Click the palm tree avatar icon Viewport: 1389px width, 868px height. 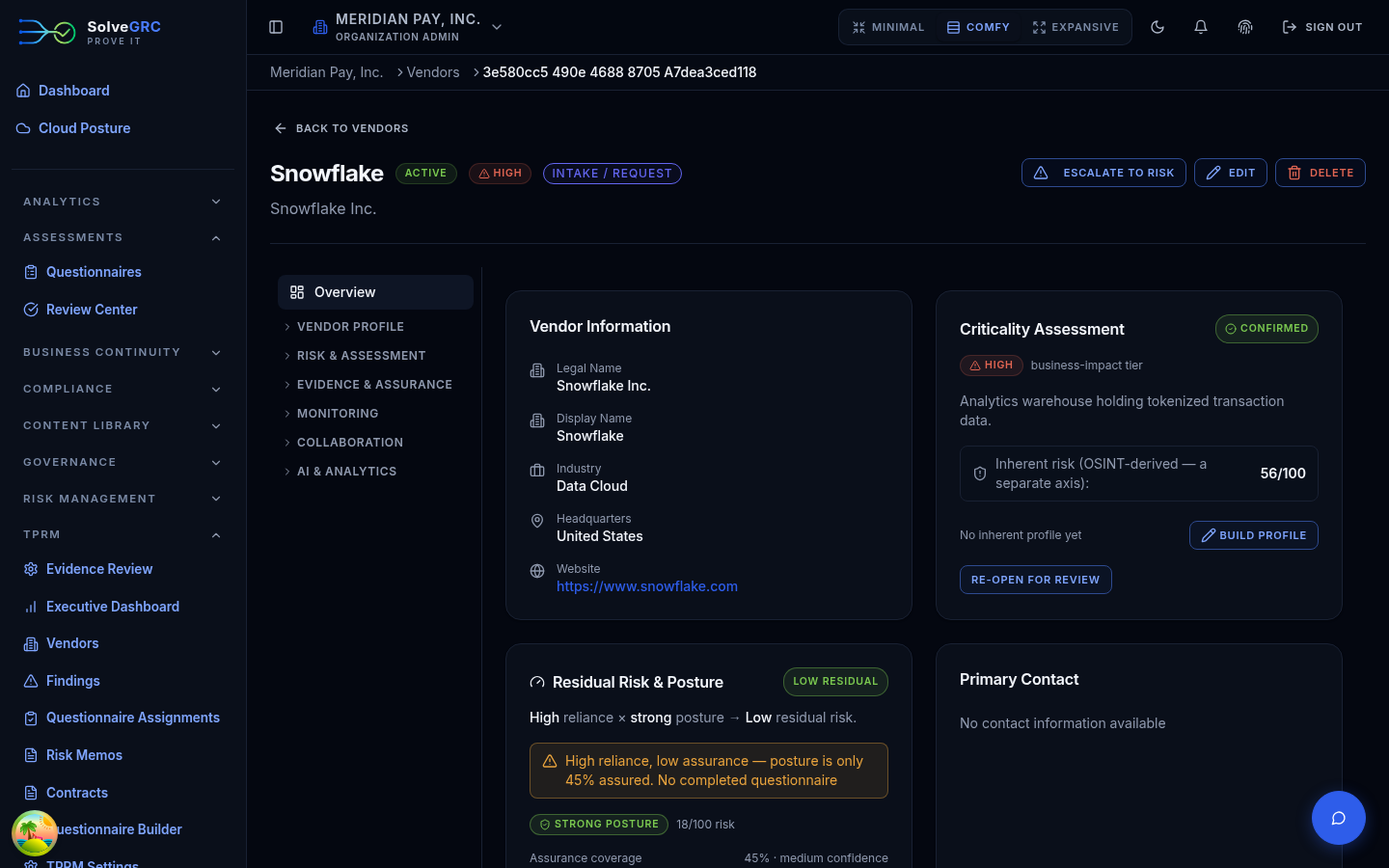35,833
